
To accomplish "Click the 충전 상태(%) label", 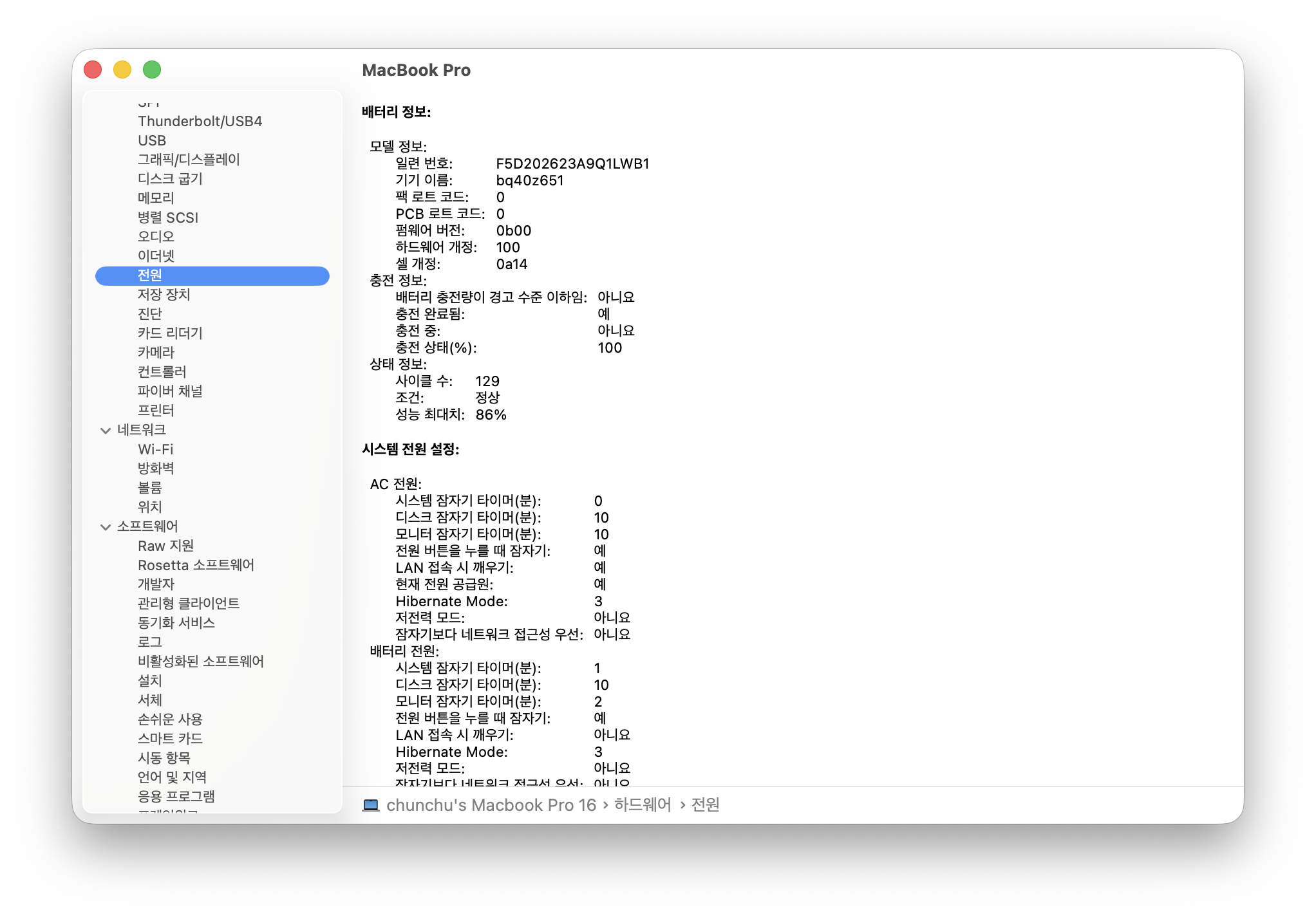I will coord(436,348).
